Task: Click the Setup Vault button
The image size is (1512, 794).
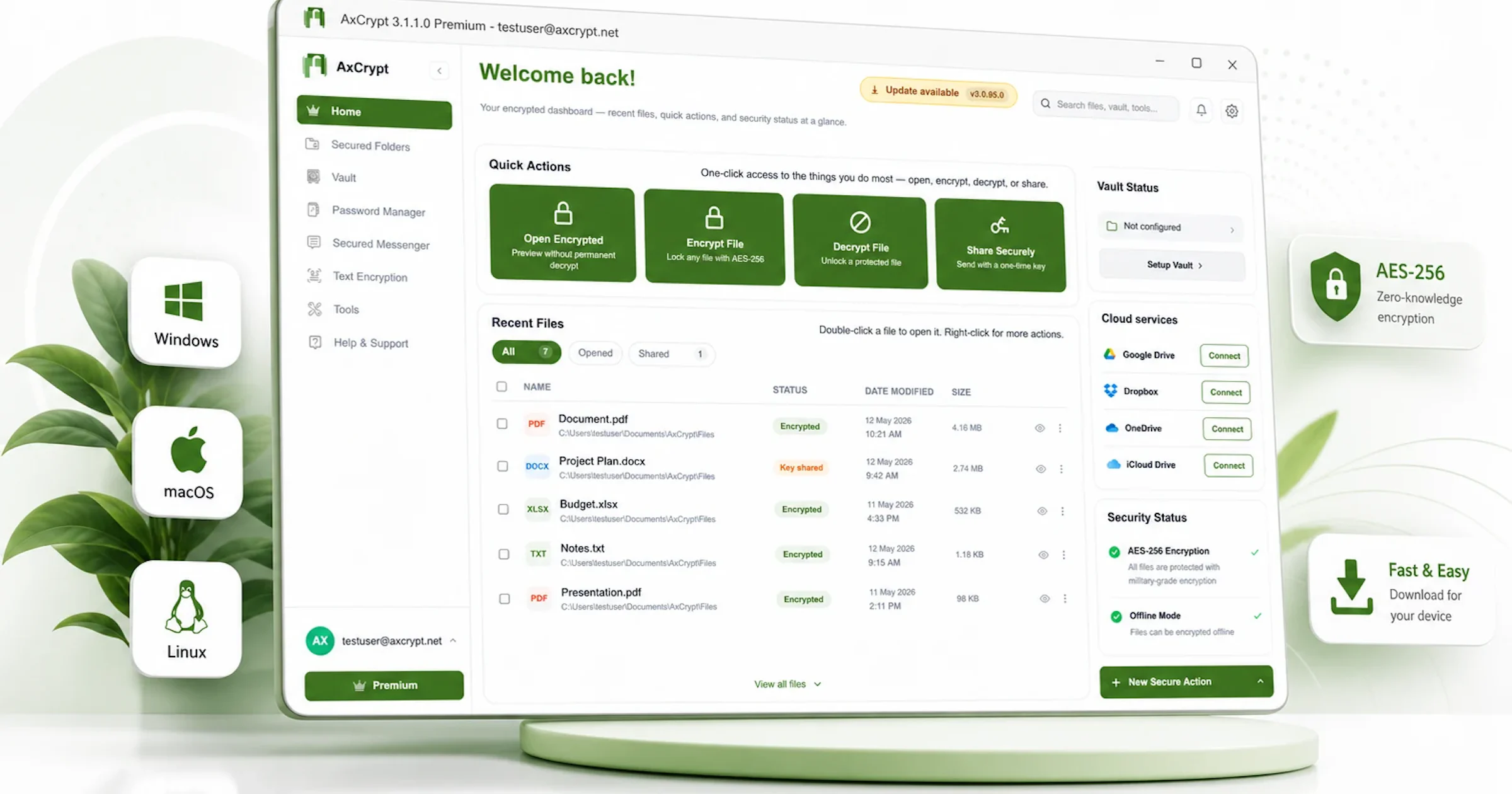Action: click(1172, 265)
